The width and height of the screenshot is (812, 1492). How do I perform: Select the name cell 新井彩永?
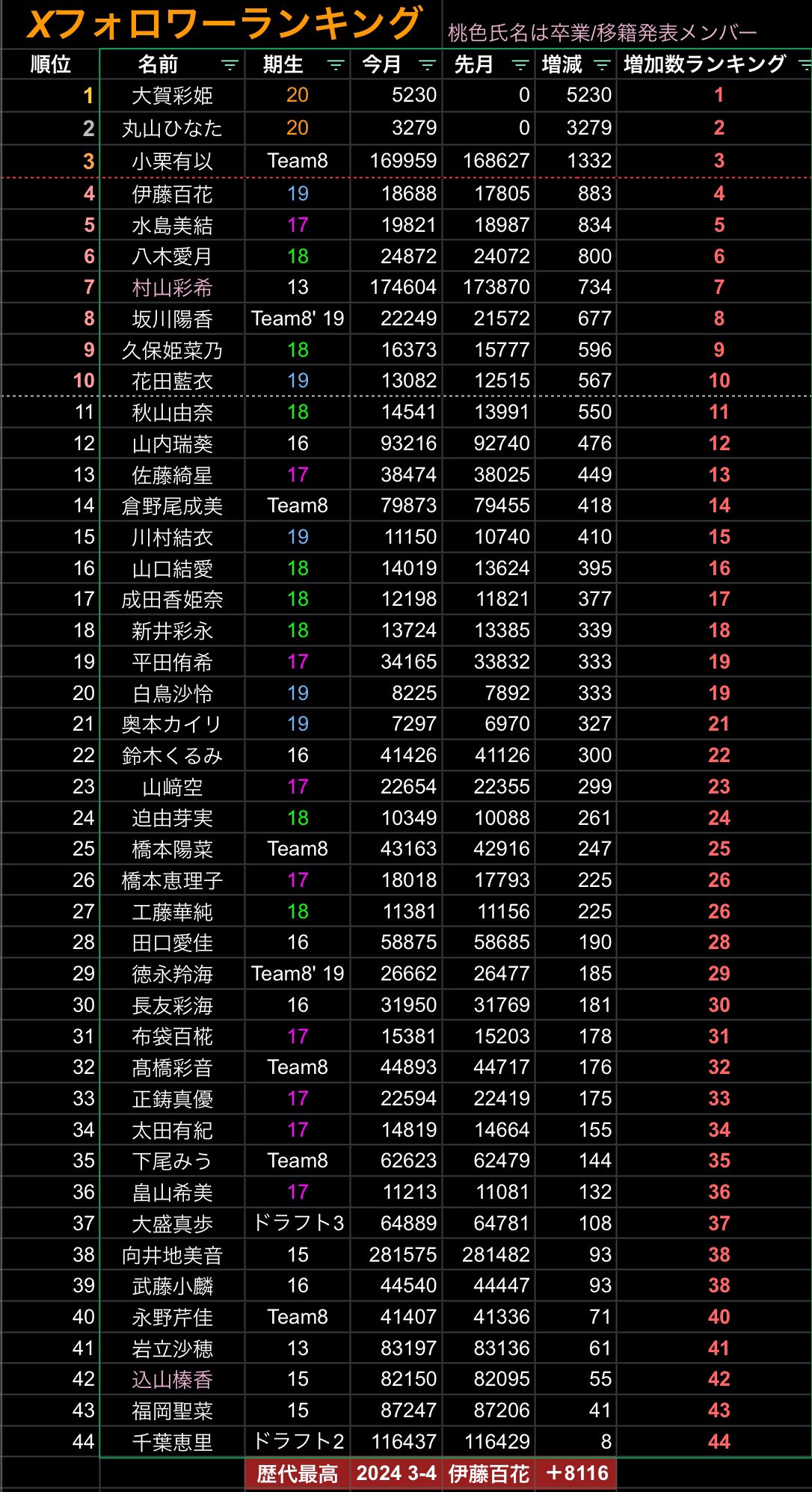pos(172,630)
